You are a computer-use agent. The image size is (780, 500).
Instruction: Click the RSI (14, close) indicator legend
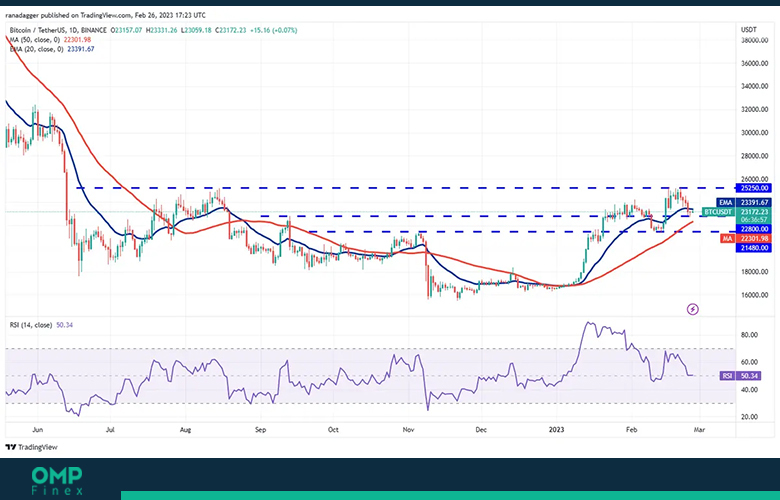pos(41,325)
